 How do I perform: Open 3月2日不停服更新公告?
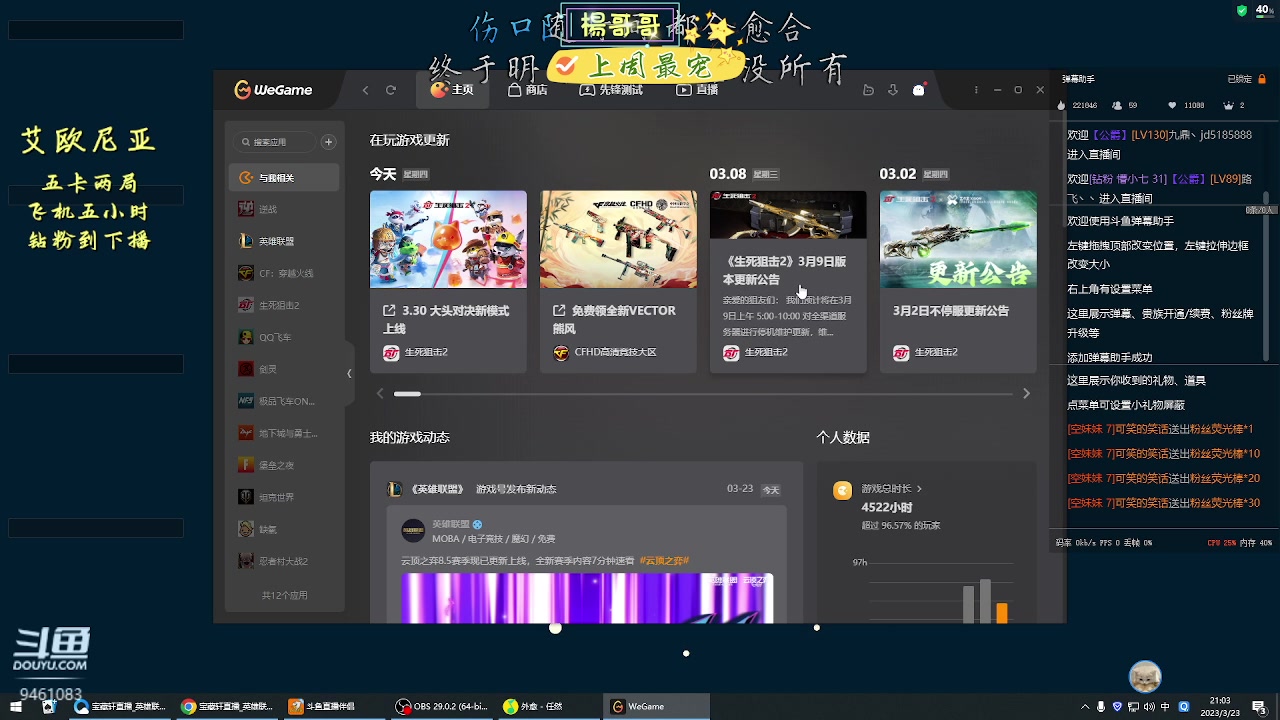[x=951, y=311]
